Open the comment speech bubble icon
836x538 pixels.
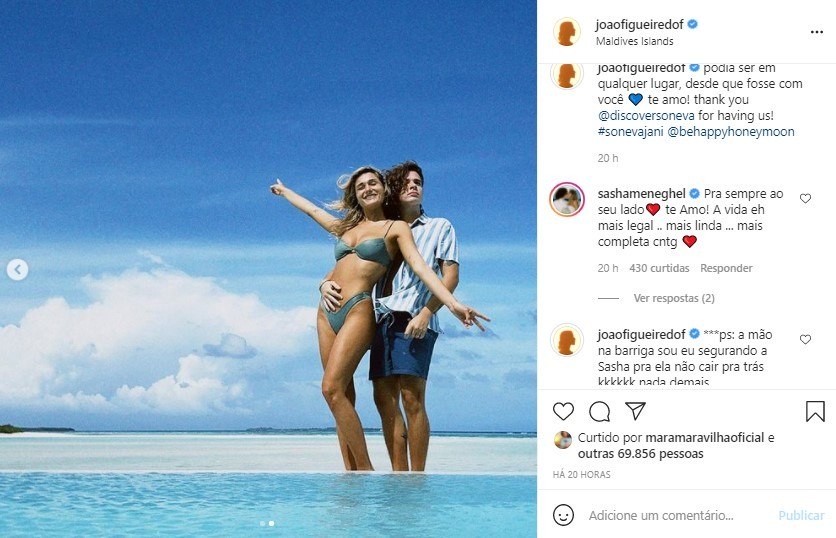(x=599, y=411)
